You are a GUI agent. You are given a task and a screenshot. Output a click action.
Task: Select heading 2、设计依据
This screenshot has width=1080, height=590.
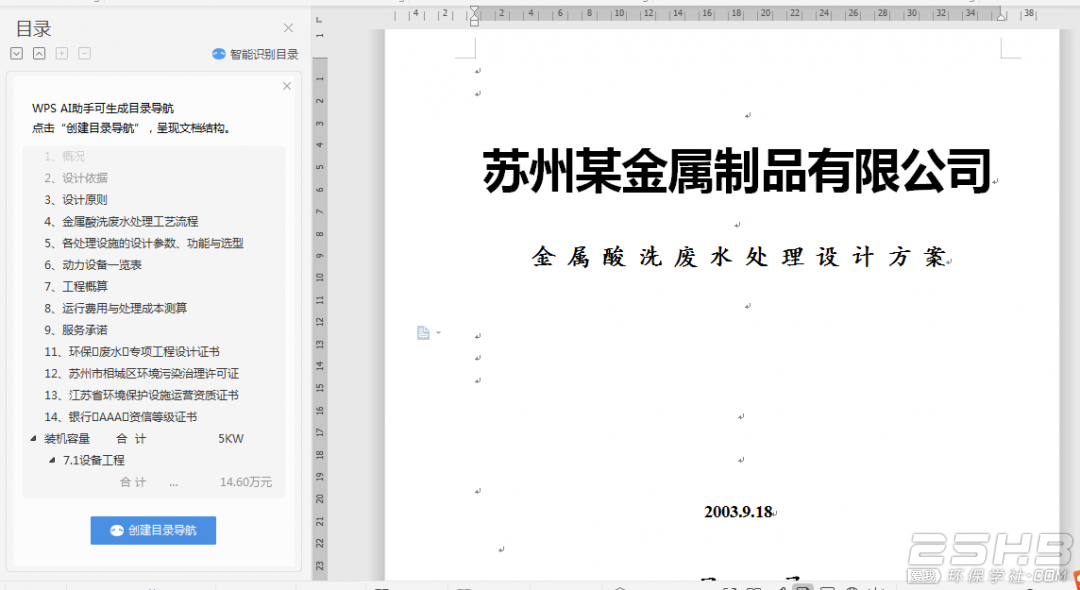[x=76, y=178]
